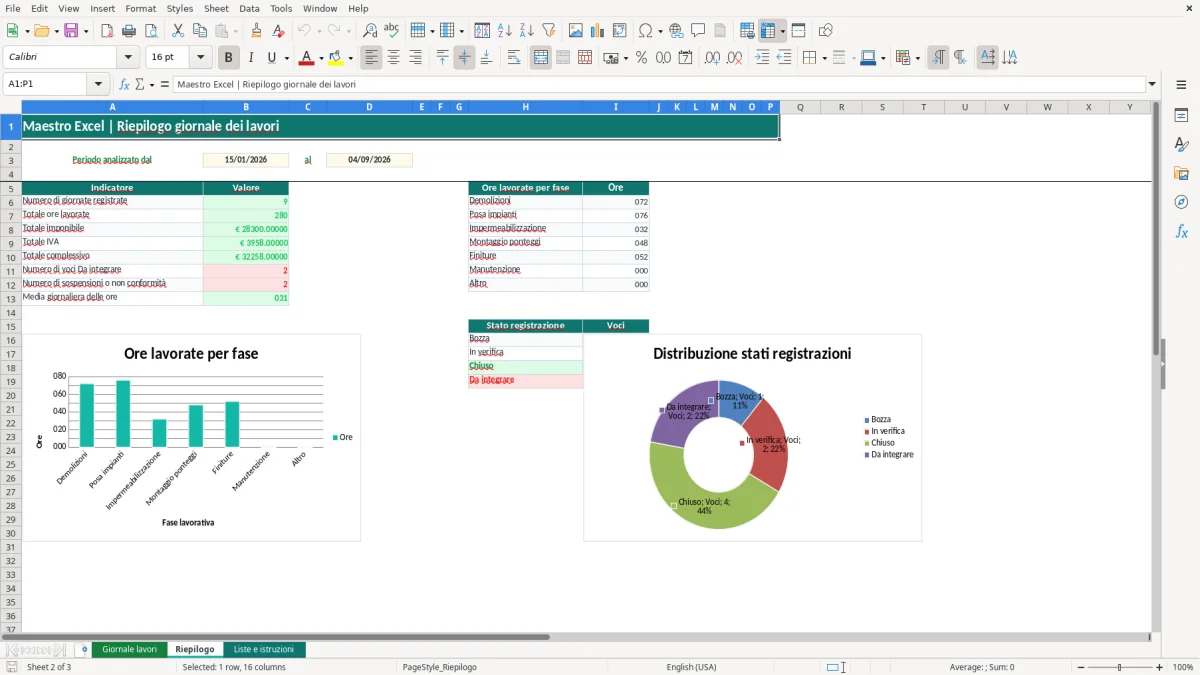
Task: Click English (USA) language in status bar
Action: (x=691, y=667)
